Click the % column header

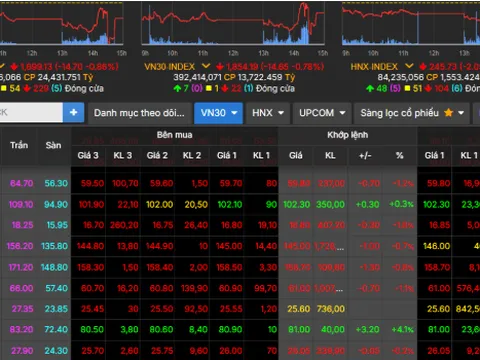click(400, 155)
